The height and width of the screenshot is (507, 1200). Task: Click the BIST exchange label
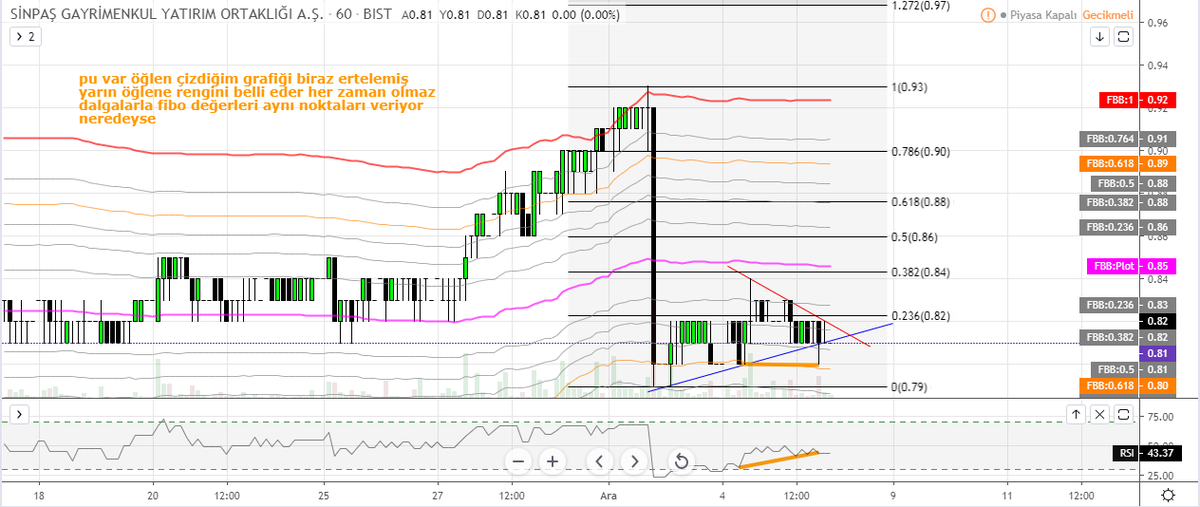point(380,16)
